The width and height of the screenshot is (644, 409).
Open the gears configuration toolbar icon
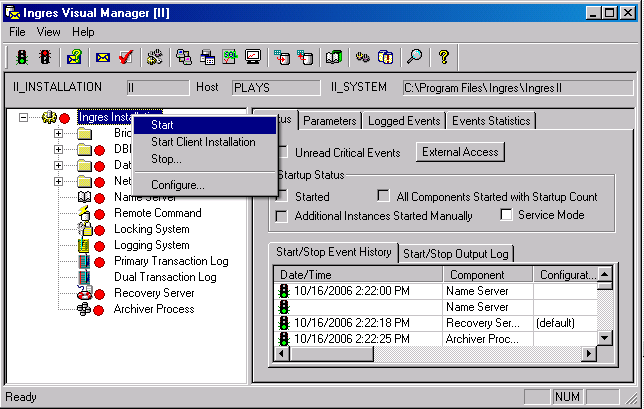pos(155,57)
